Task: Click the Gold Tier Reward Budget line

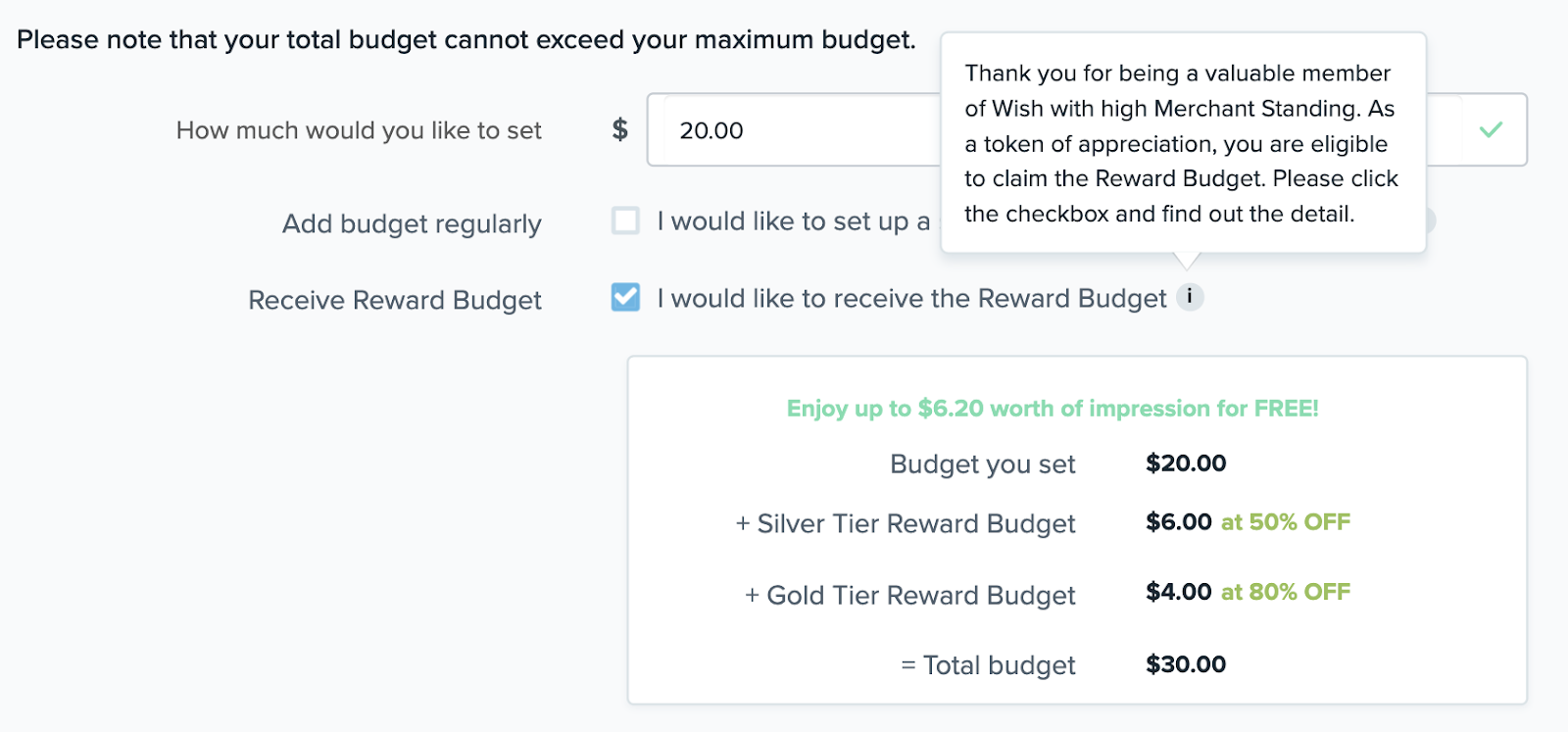Action: click(910, 596)
